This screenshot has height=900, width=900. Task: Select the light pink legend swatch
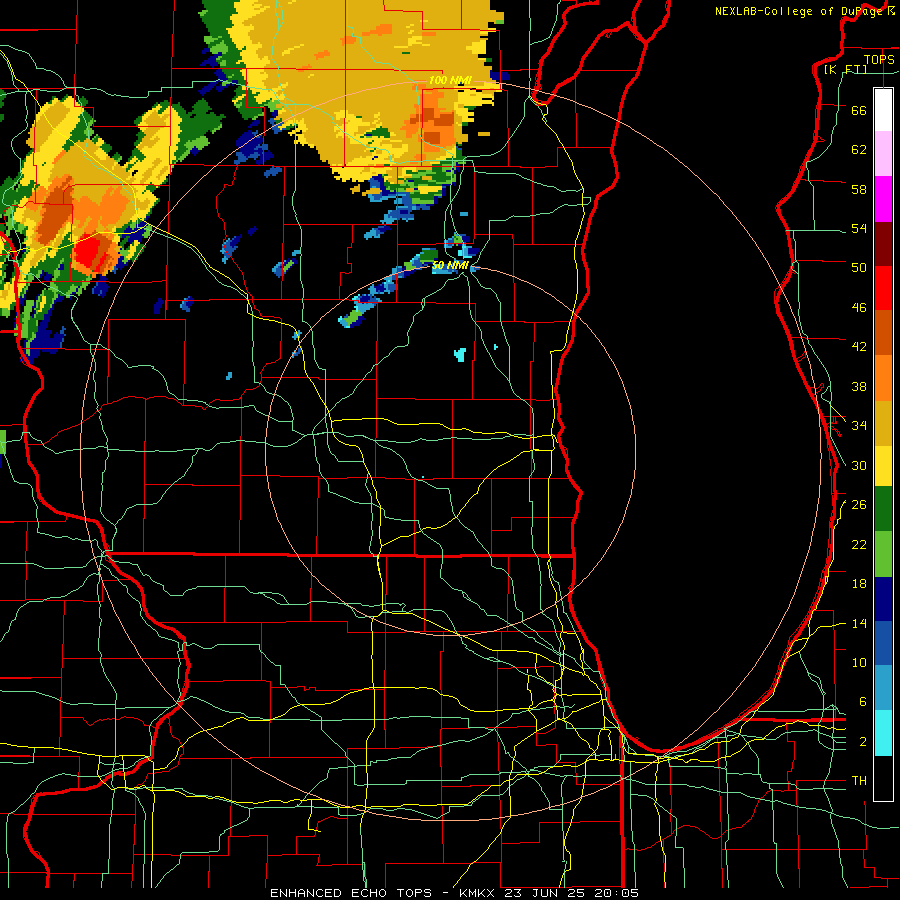click(x=883, y=154)
